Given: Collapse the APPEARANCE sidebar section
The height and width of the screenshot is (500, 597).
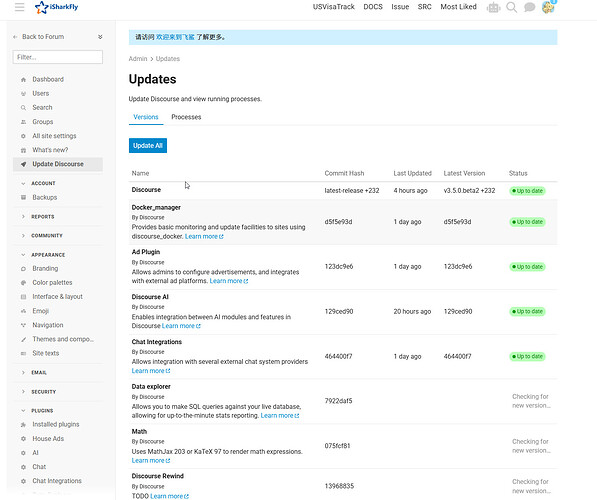Looking at the screenshot, I should (48, 254).
